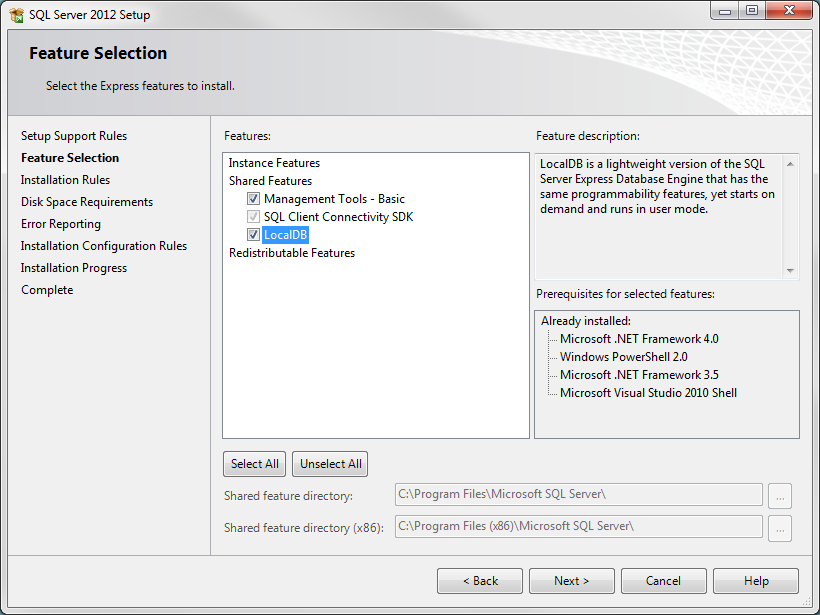The width and height of the screenshot is (820, 615).
Task: Browse for the Shared feature directory
Action: pos(780,496)
